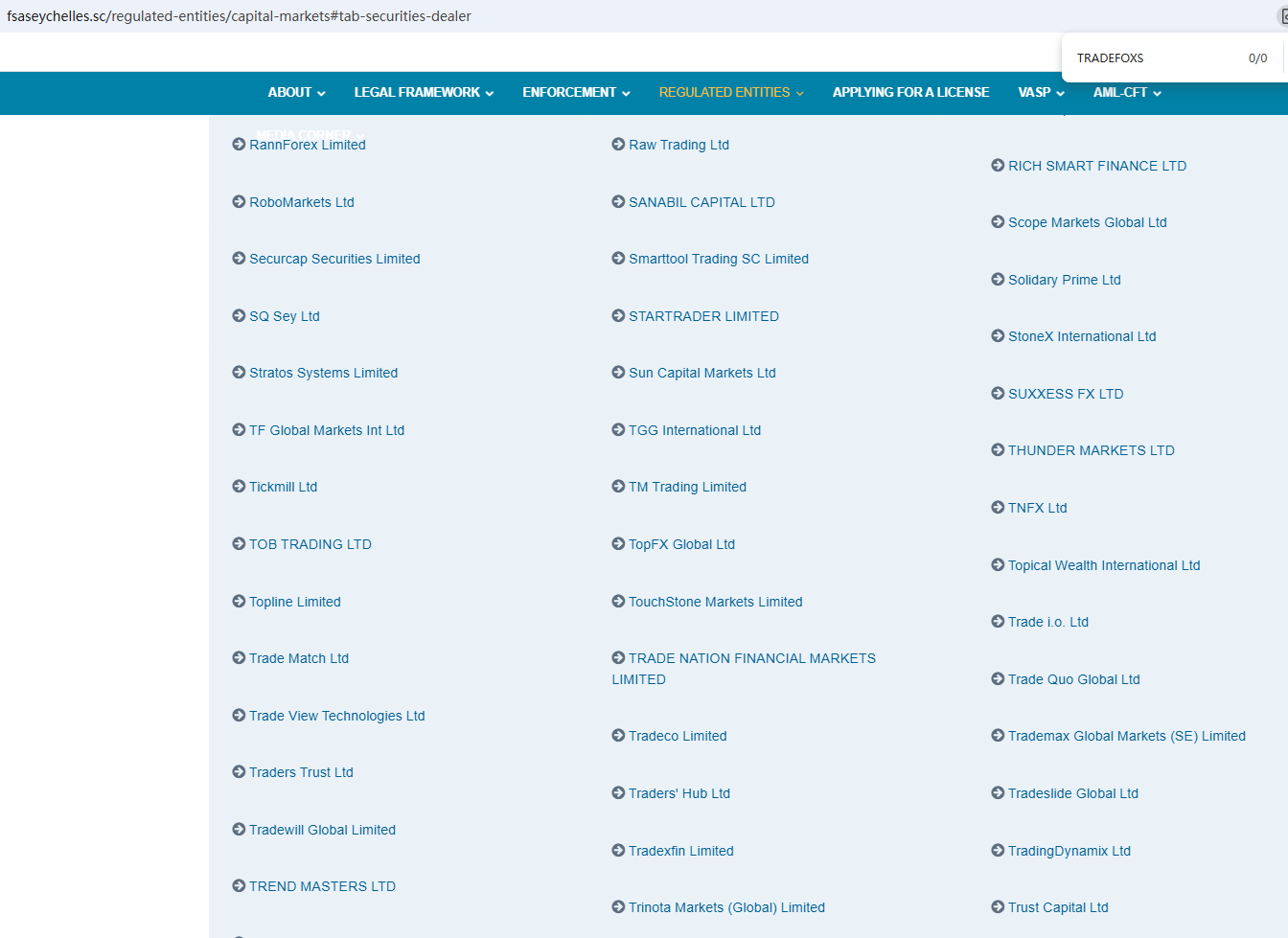The height and width of the screenshot is (938, 1288).
Task: Click the arrow icon beside TOB TRADING LTD
Action: [239, 544]
